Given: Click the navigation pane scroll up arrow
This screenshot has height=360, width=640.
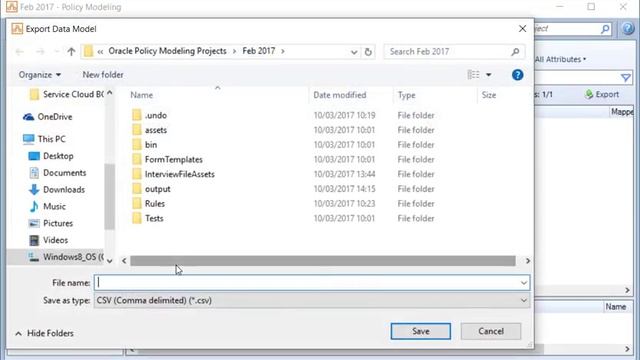Looking at the screenshot, I should tap(109, 93).
